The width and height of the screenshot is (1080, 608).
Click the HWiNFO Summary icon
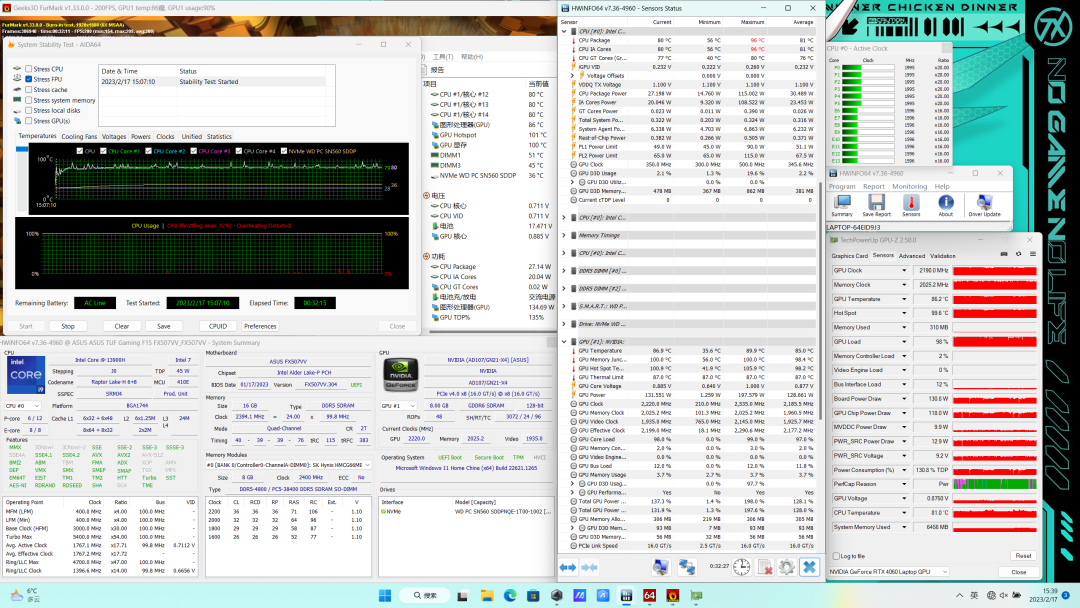pyautogui.click(x=842, y=203)
